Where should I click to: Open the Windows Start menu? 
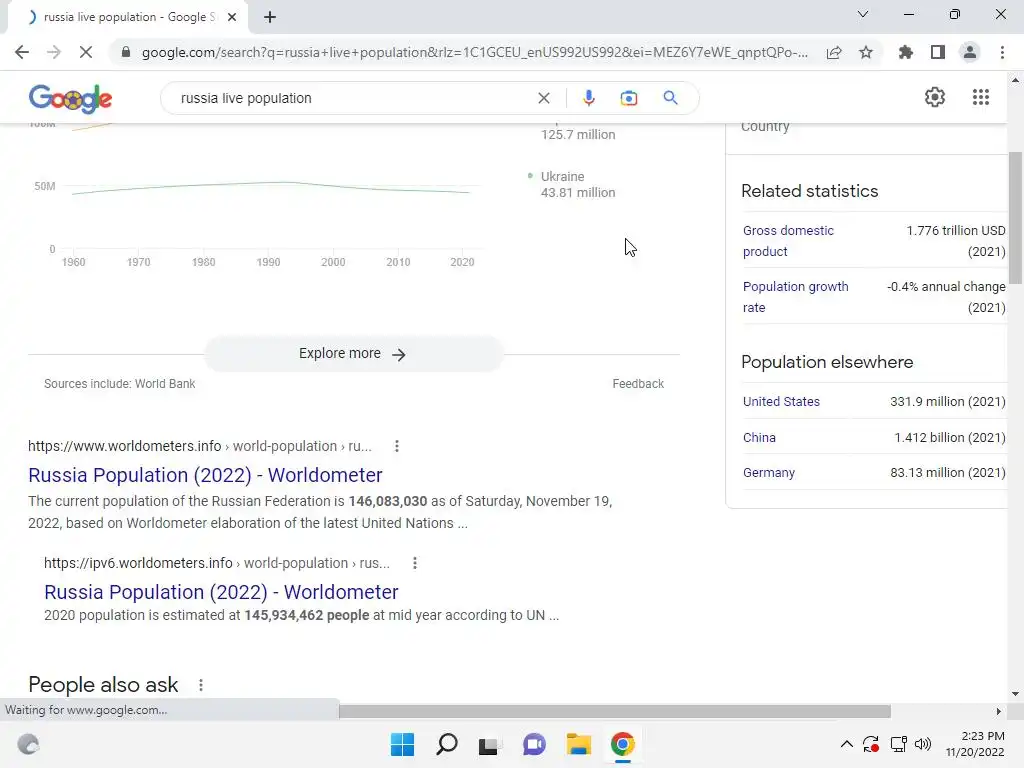point(402,744)
